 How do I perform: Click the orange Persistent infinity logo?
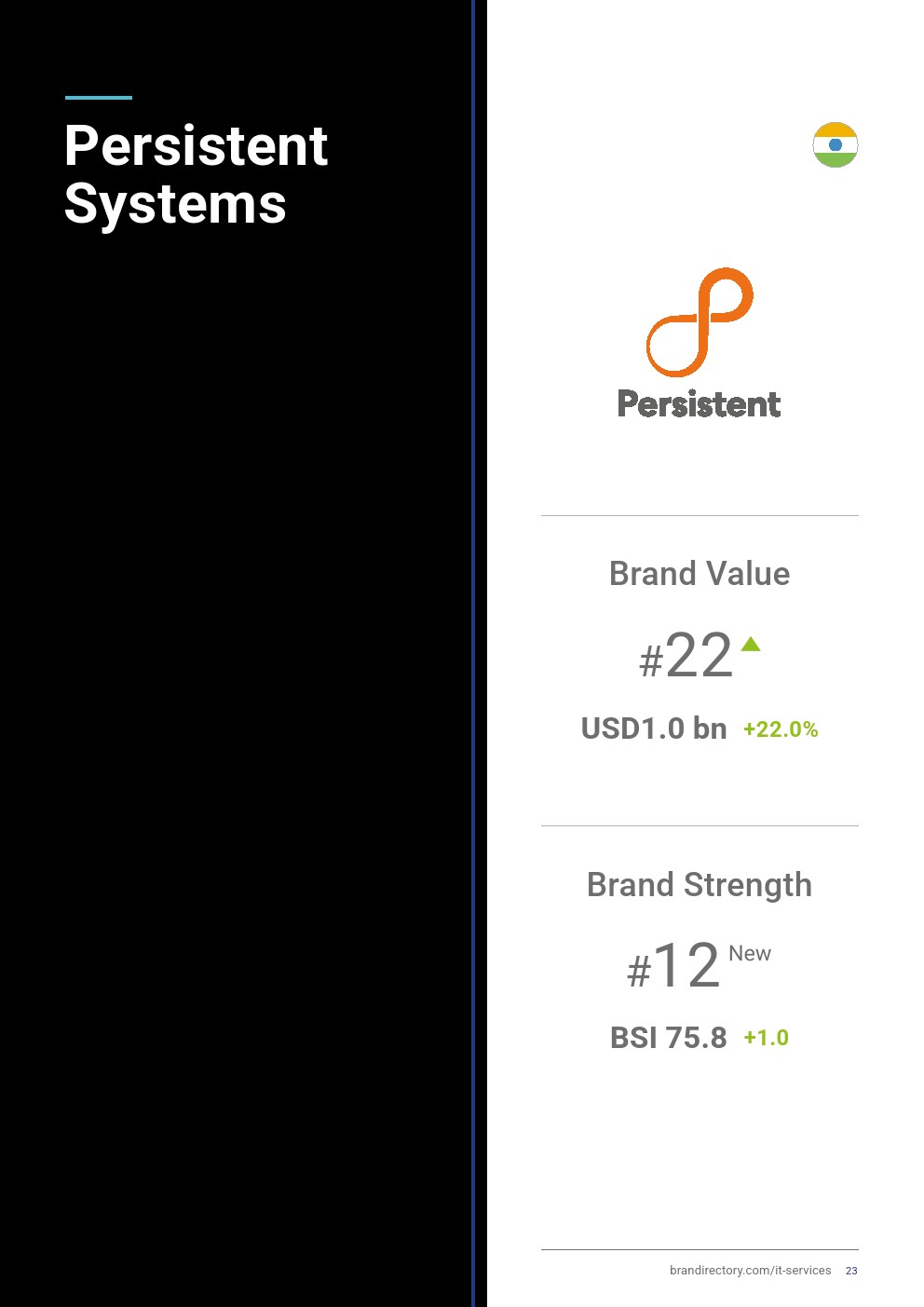pyautogui.click(x=700, y=321)
